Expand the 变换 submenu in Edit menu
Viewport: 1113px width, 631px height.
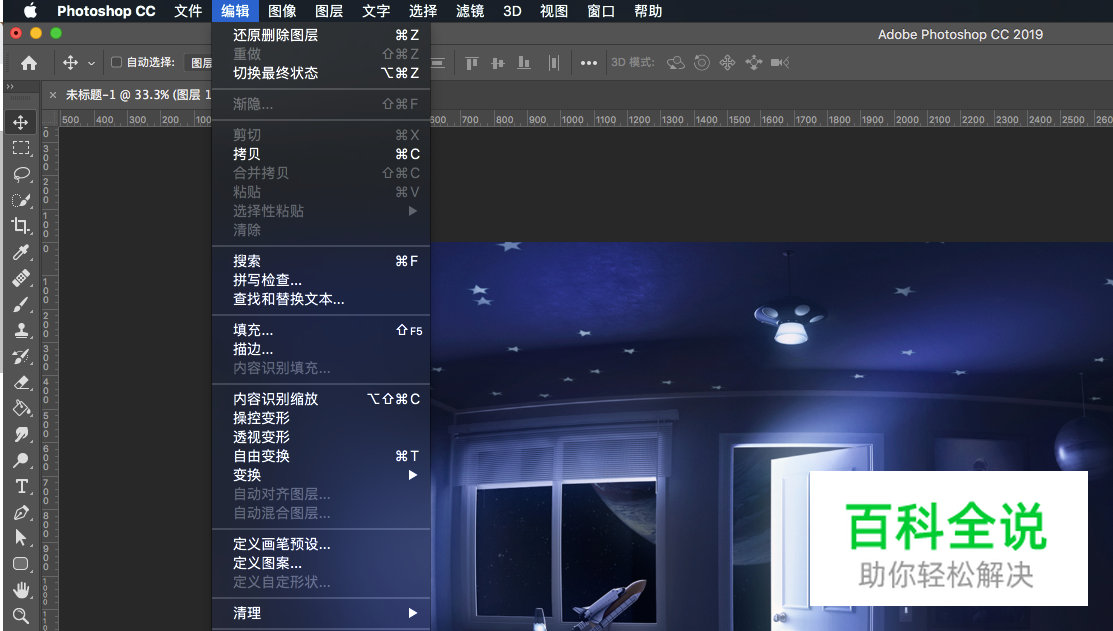[x=246, y=475]
